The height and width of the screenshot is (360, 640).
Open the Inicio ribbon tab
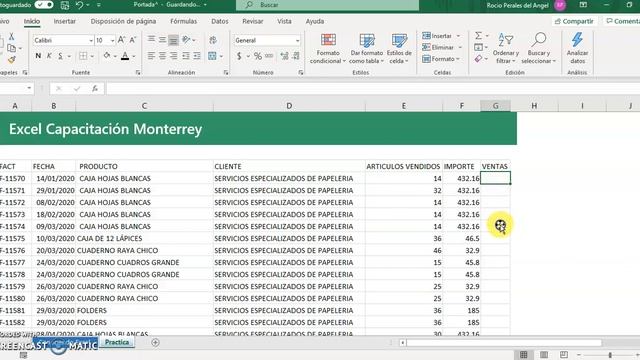(x=31, y=21)
